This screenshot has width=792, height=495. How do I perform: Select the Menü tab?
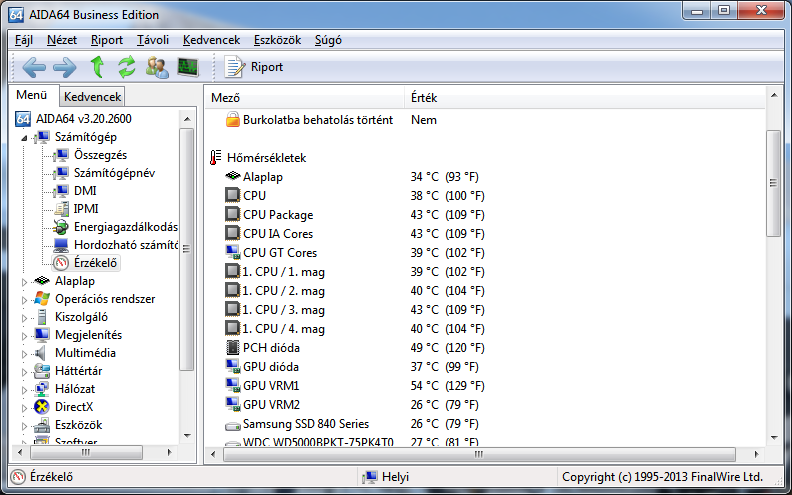(31, 95)
